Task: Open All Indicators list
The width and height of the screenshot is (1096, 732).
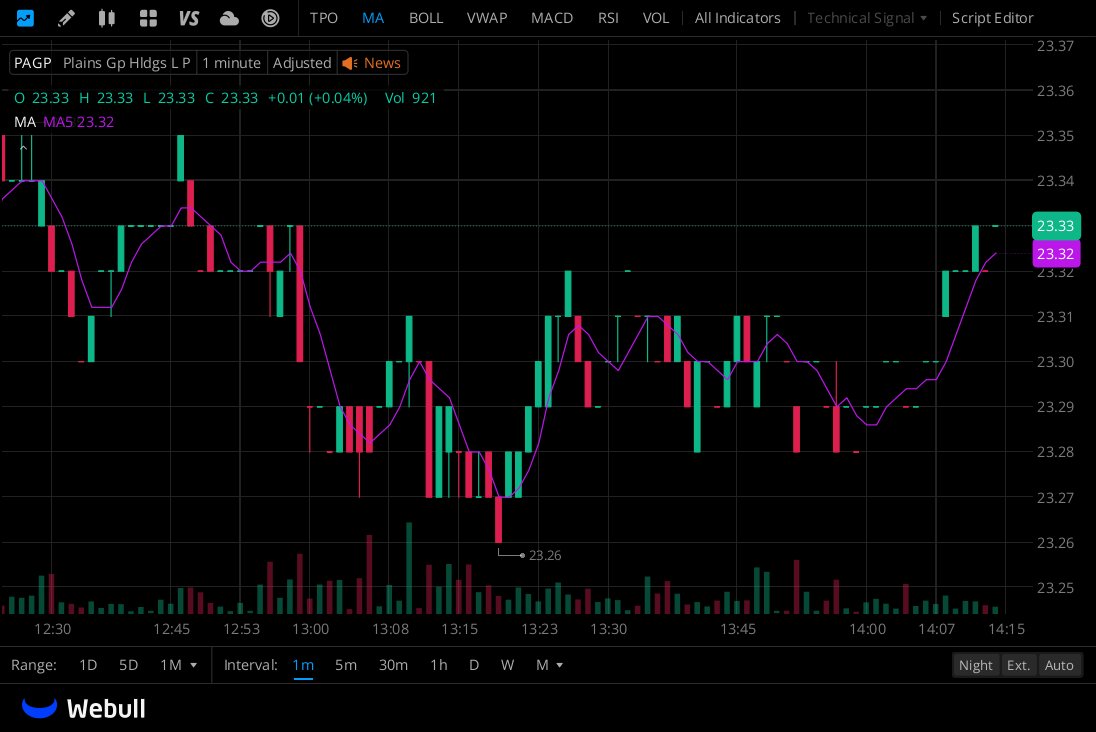Action: click(x=737, y=18)
